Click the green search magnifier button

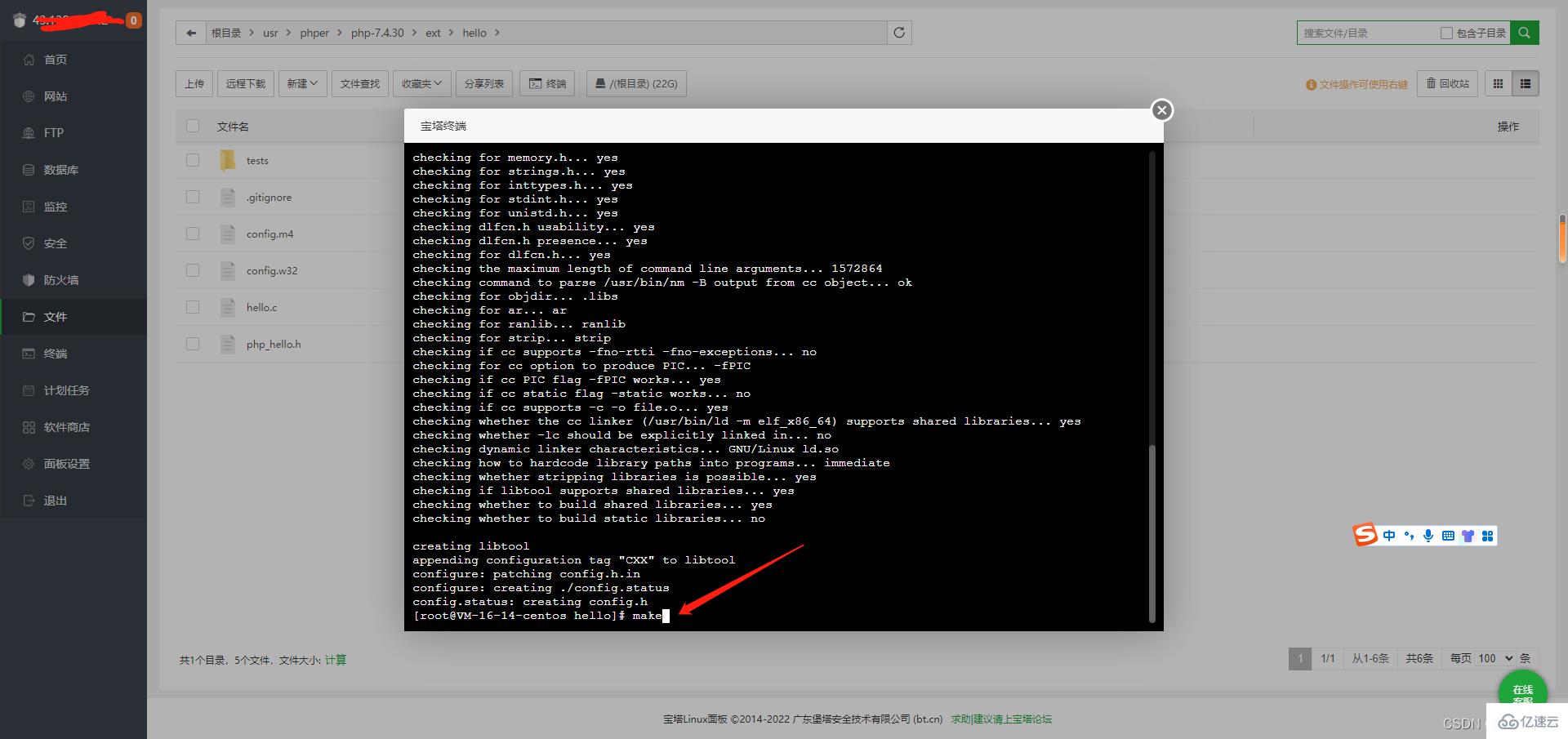[1524, 33]
